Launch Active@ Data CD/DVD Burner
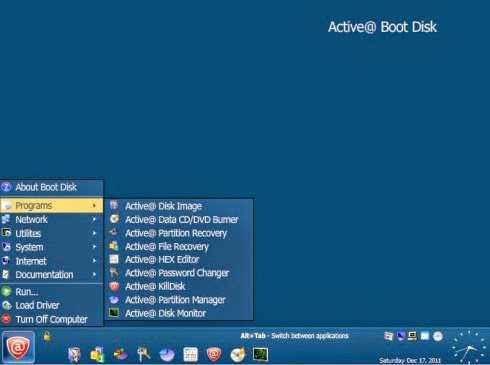Viewport: 490px width, 365px height. pyautogui.click(x=179, y=219)
